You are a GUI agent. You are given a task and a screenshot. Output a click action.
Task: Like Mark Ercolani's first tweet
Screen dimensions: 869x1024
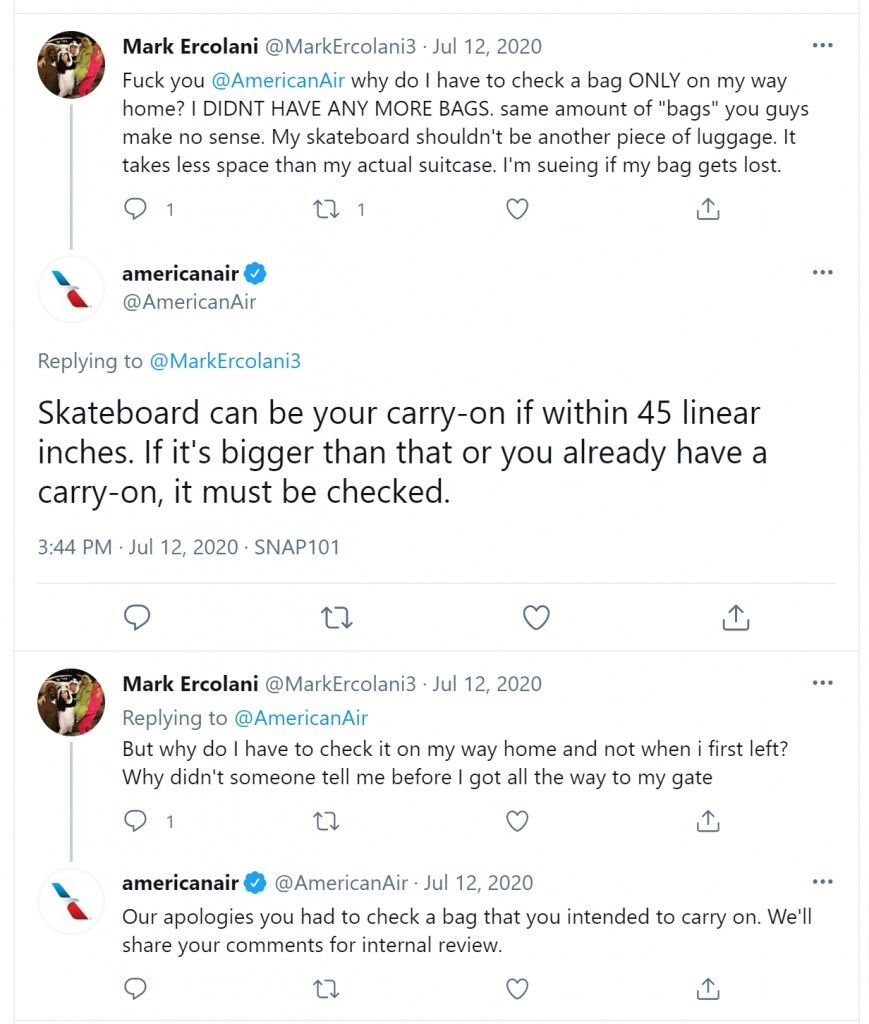517,209
